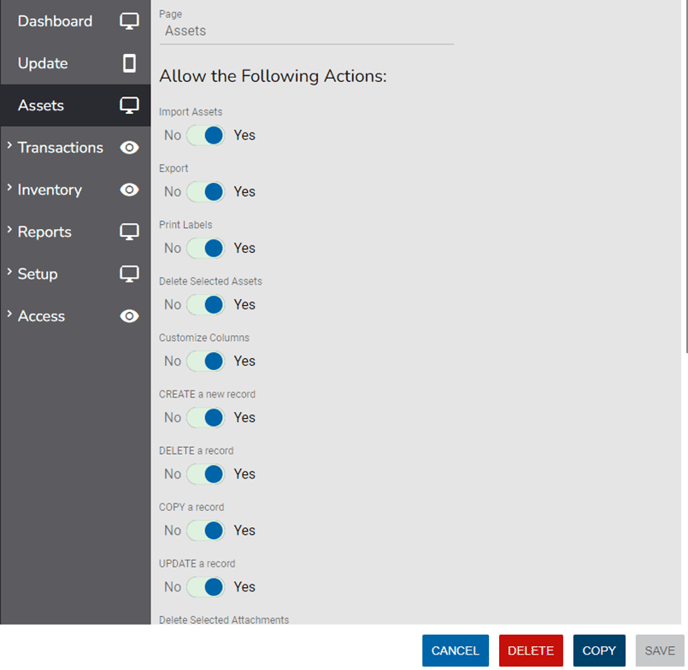Click the monitor icon next to Dashboard
The image size is (688, 670).
(129, 21)
